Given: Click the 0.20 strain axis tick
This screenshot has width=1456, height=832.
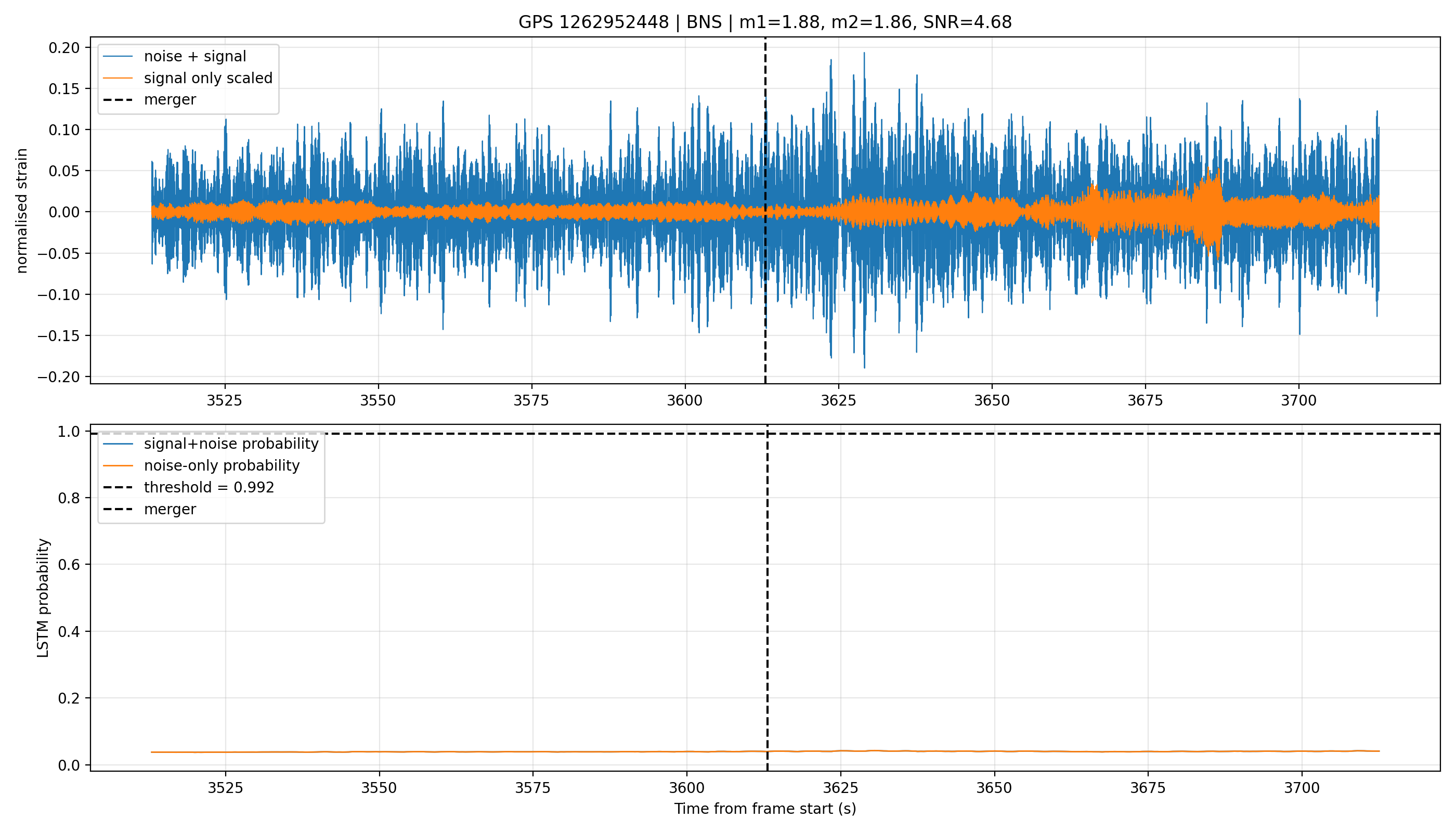Looking at the screenshot, I should click(x=64, y=47).
